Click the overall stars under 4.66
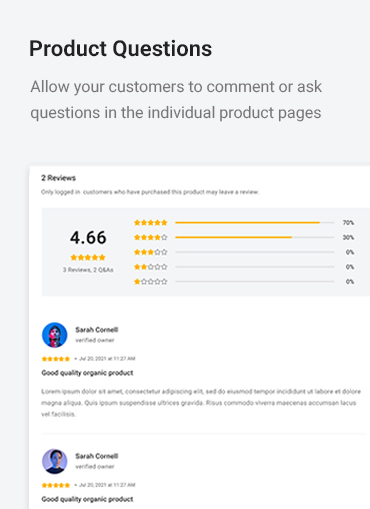The image size is (370, 509). [88, 257]
